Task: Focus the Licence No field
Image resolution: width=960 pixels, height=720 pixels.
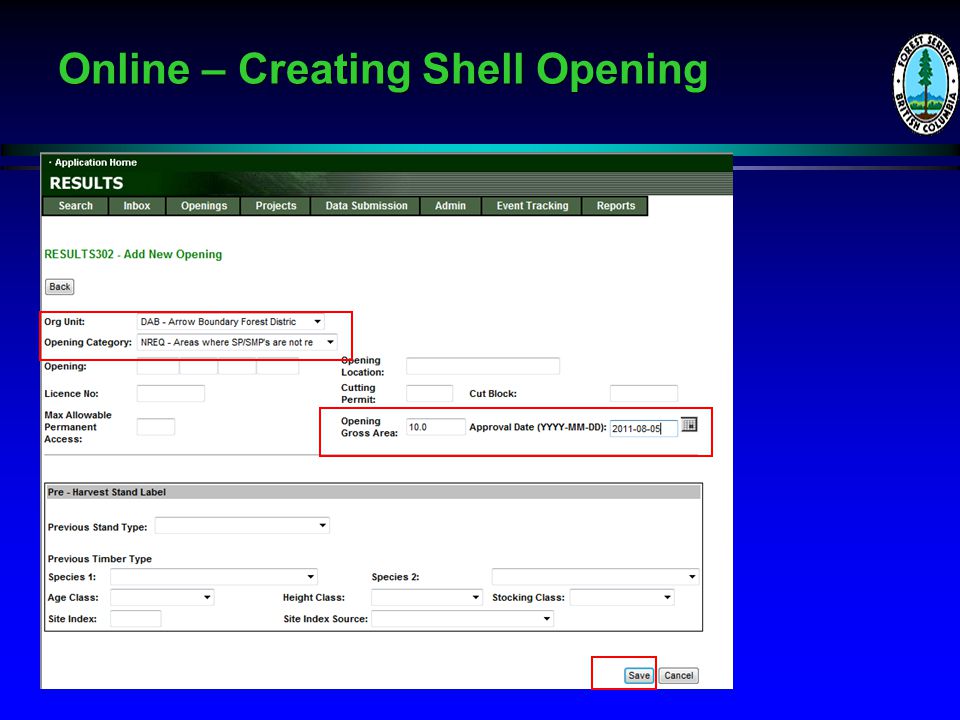Action: coord(171,394)
